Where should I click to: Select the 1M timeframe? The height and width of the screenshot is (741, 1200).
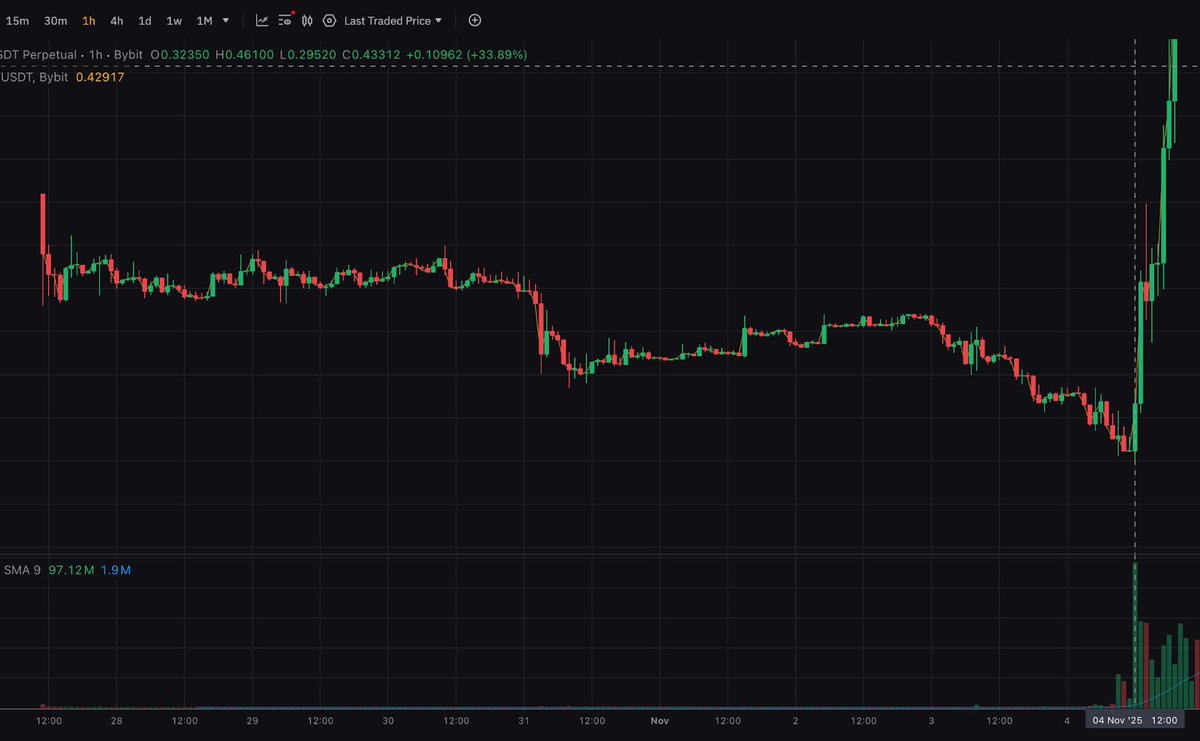pyautogui.click(x=204, y=20)
